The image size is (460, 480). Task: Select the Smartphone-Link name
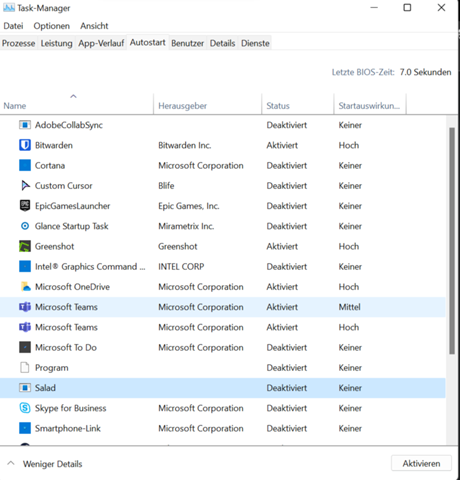click(x=68, y=428)
